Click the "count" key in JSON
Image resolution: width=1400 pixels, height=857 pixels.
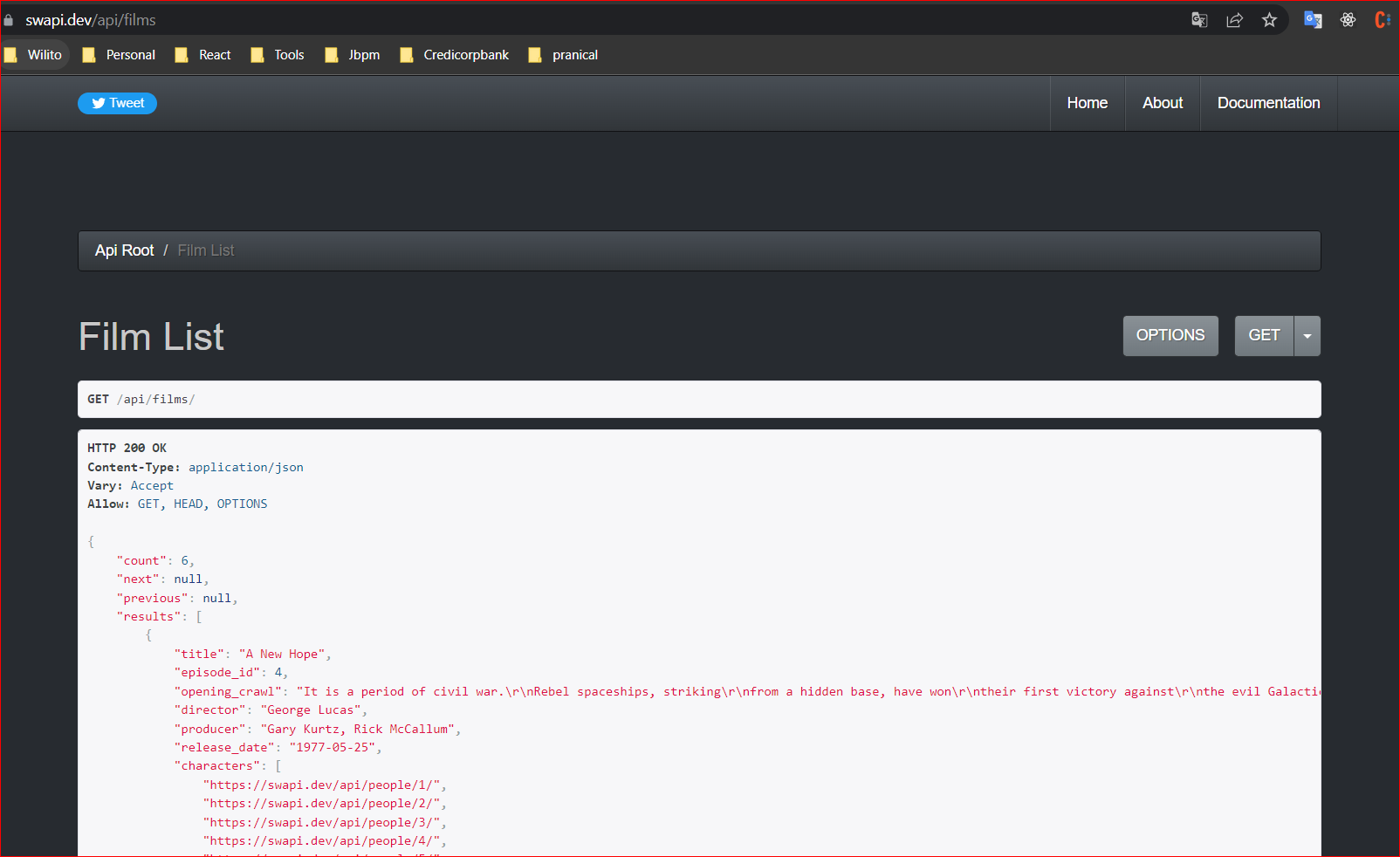click(x=141, y=561)
